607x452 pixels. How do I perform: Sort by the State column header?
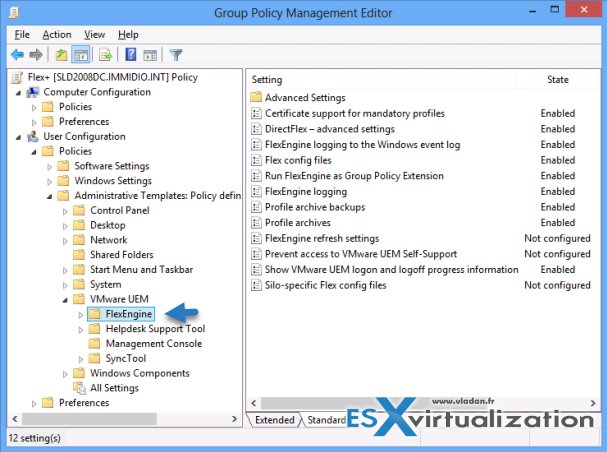pos(557,80)
